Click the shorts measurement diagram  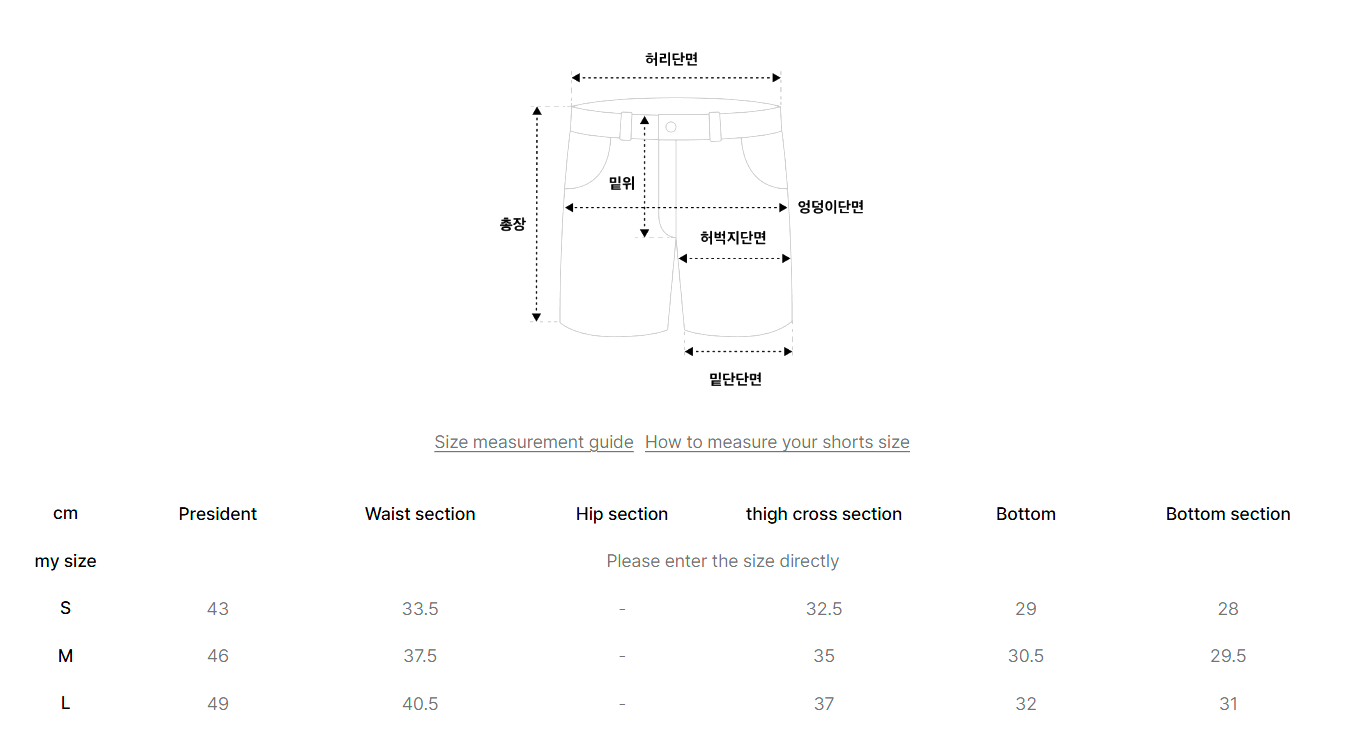[672, 220]
